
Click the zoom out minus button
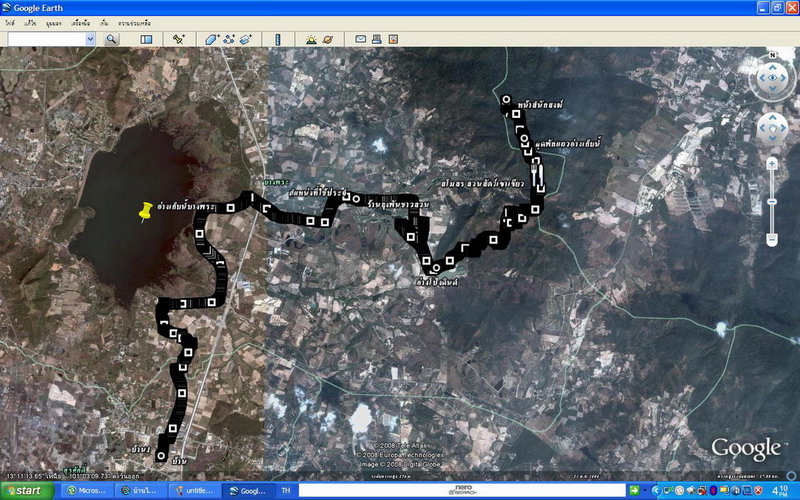click(x=772, y=239)
